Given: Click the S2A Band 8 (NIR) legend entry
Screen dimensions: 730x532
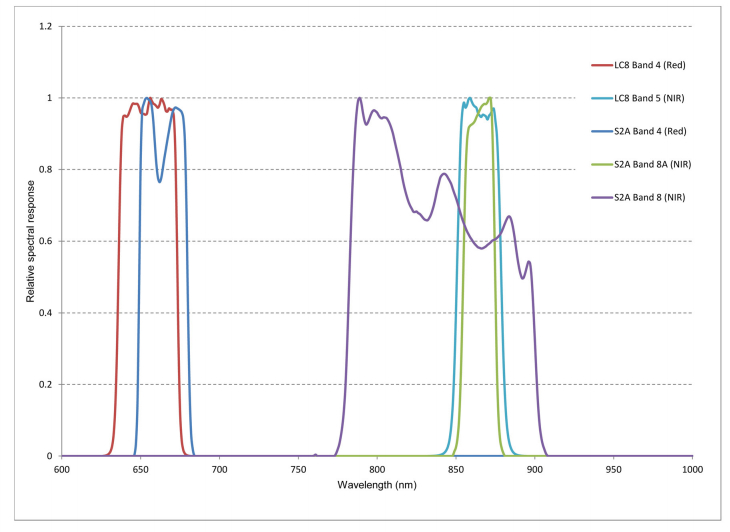Looking at the screenshot, I should 651,197.
